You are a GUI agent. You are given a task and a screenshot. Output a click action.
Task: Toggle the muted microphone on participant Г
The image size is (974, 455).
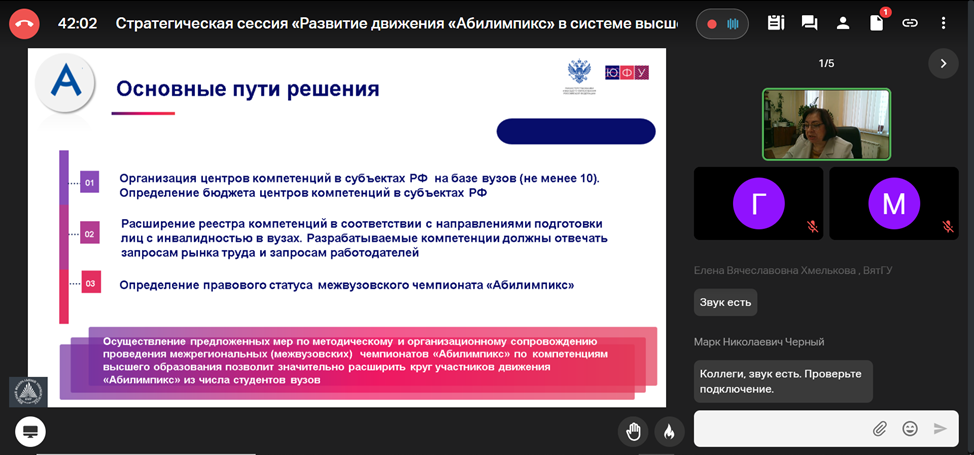pos(812,227)
